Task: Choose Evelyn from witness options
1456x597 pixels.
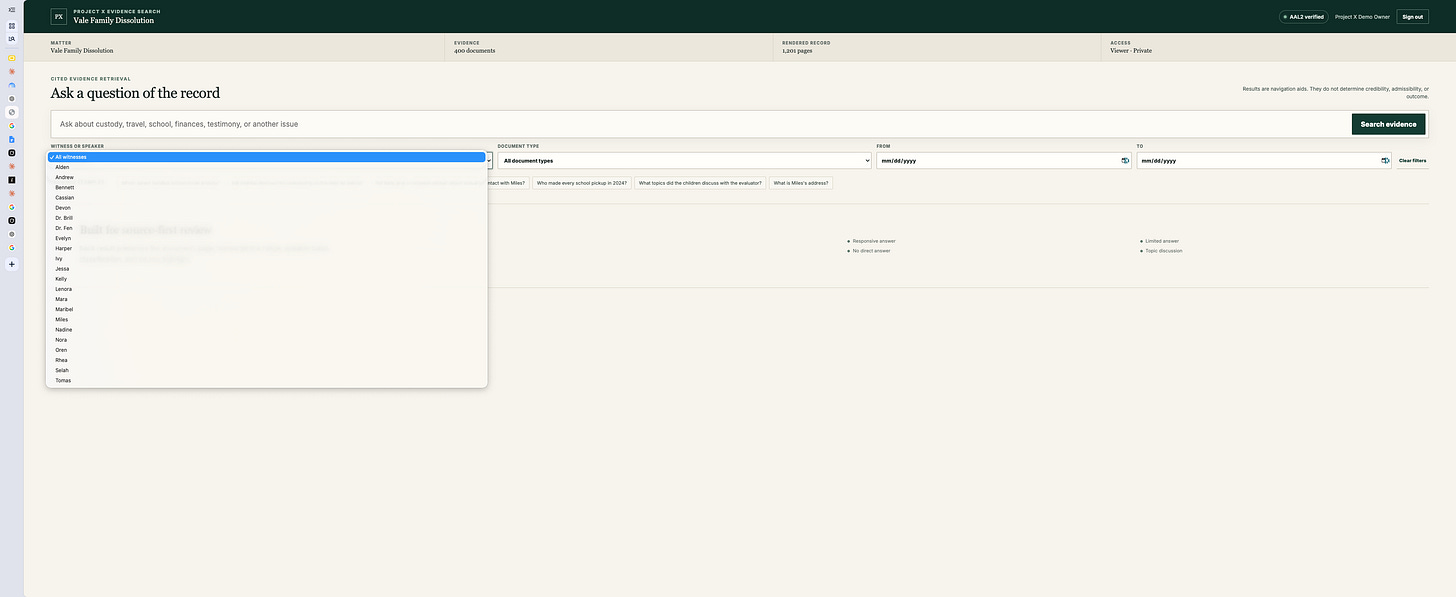Action: click(266, 238)
